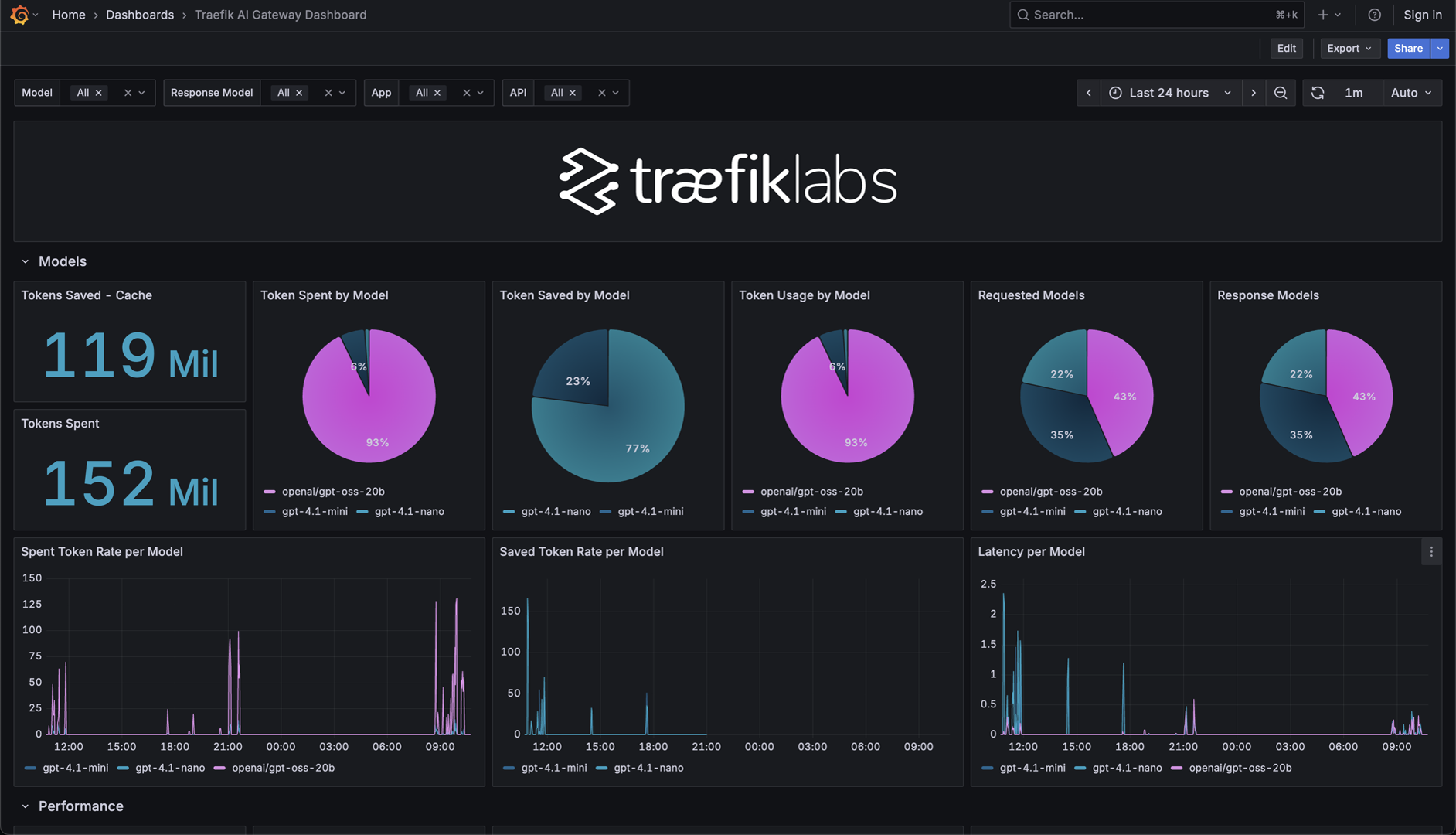Open the help question-mark icon
This screenshot has width=1456, height=835.
[1374, 15]
